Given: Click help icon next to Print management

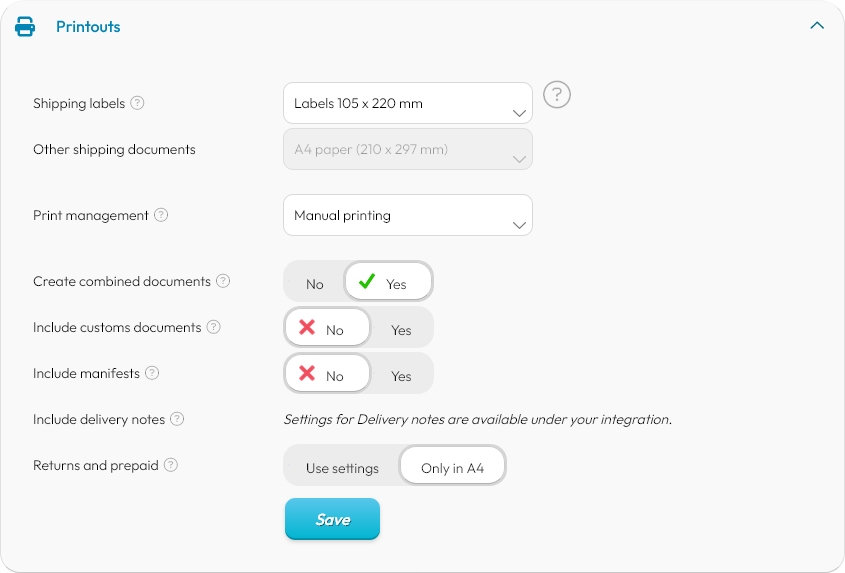Looking at the screenshot, I should [x=161, y=215].
